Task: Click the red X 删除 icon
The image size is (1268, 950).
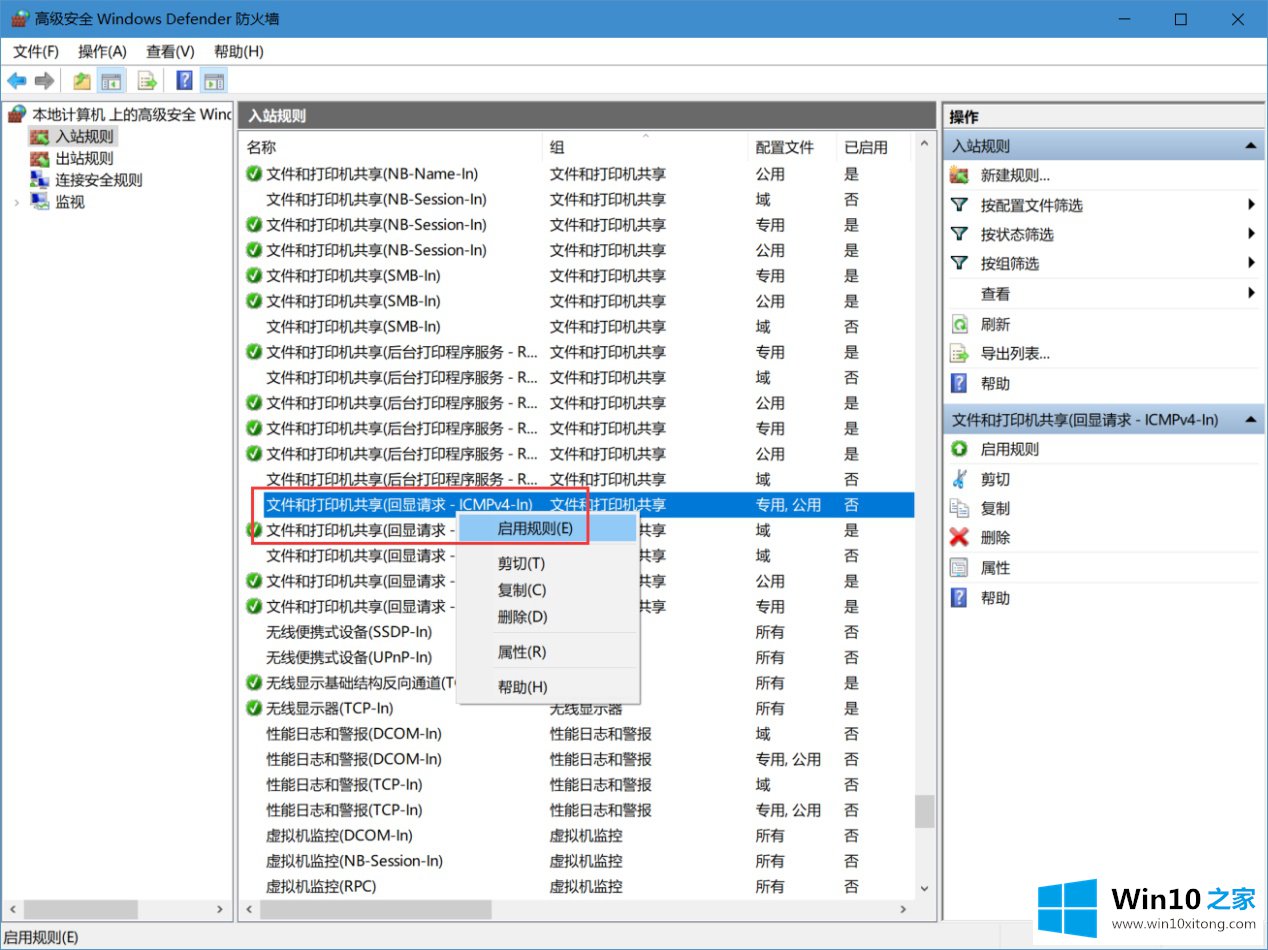Action: coord(960,537)
